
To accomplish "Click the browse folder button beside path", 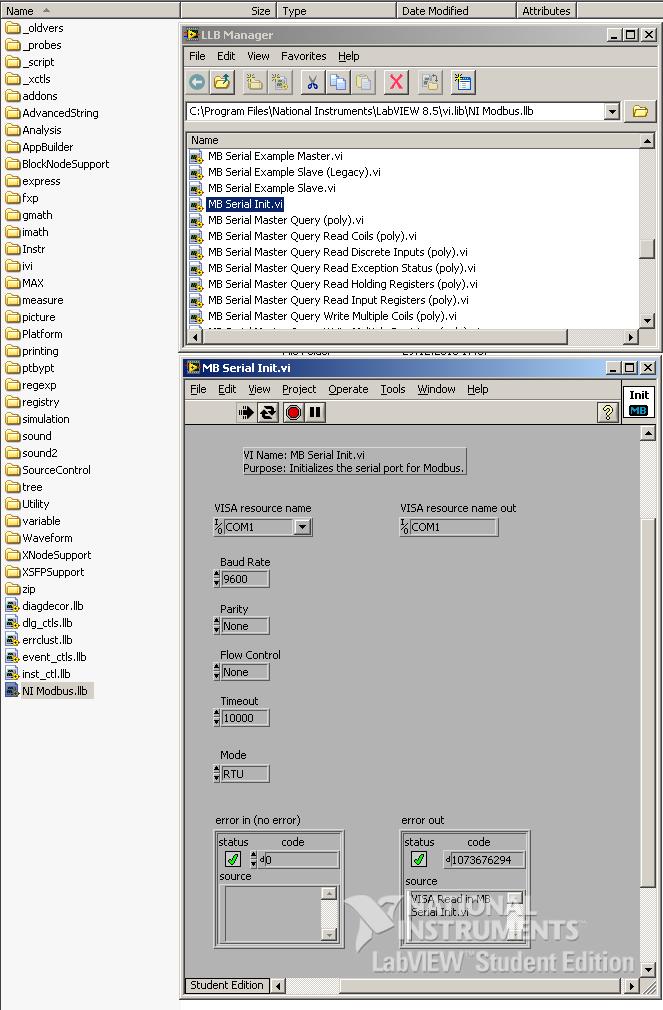I will 640,112.
